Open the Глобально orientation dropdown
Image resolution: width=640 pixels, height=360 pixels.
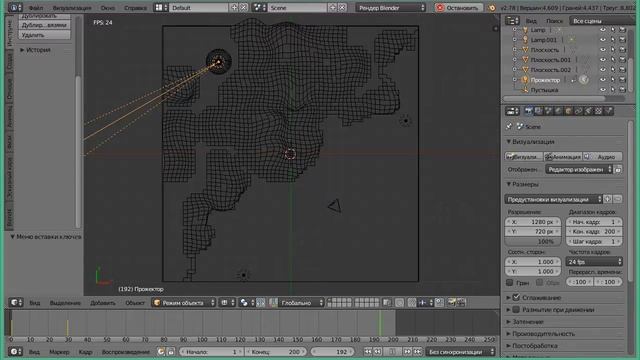[301, 303]
